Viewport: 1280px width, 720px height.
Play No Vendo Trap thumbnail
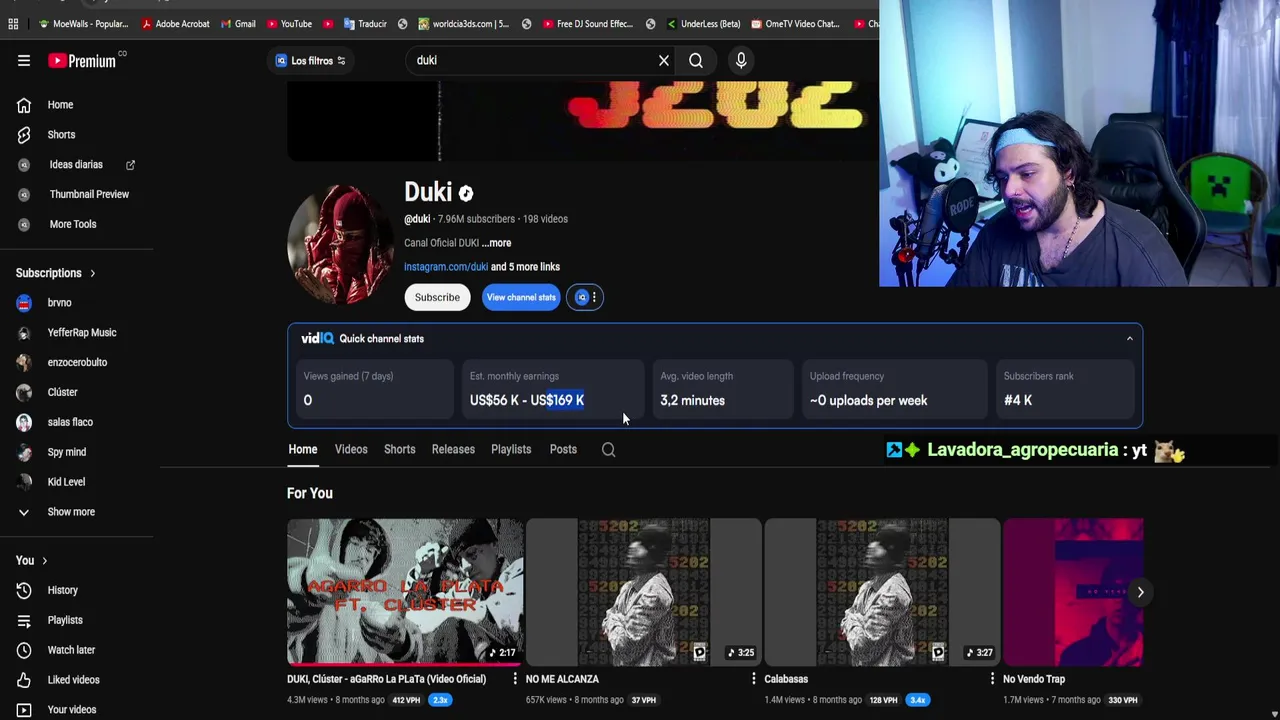click(1072, 592)
